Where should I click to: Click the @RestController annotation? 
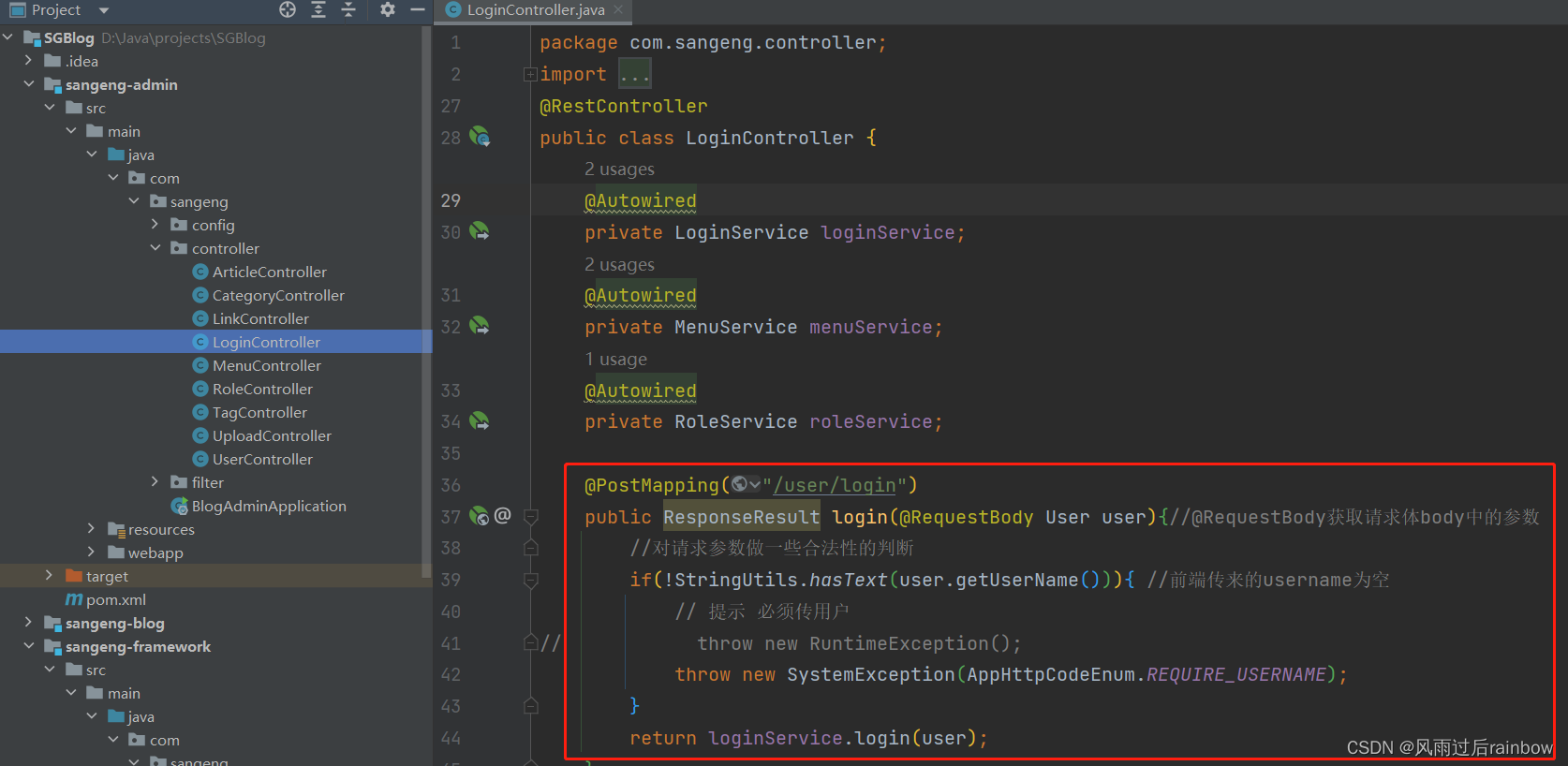[x=624, y=106]
